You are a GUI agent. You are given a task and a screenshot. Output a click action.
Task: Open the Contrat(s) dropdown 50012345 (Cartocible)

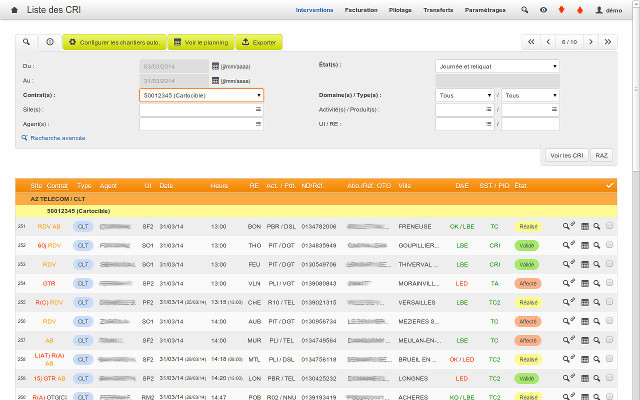click(201, 95)
